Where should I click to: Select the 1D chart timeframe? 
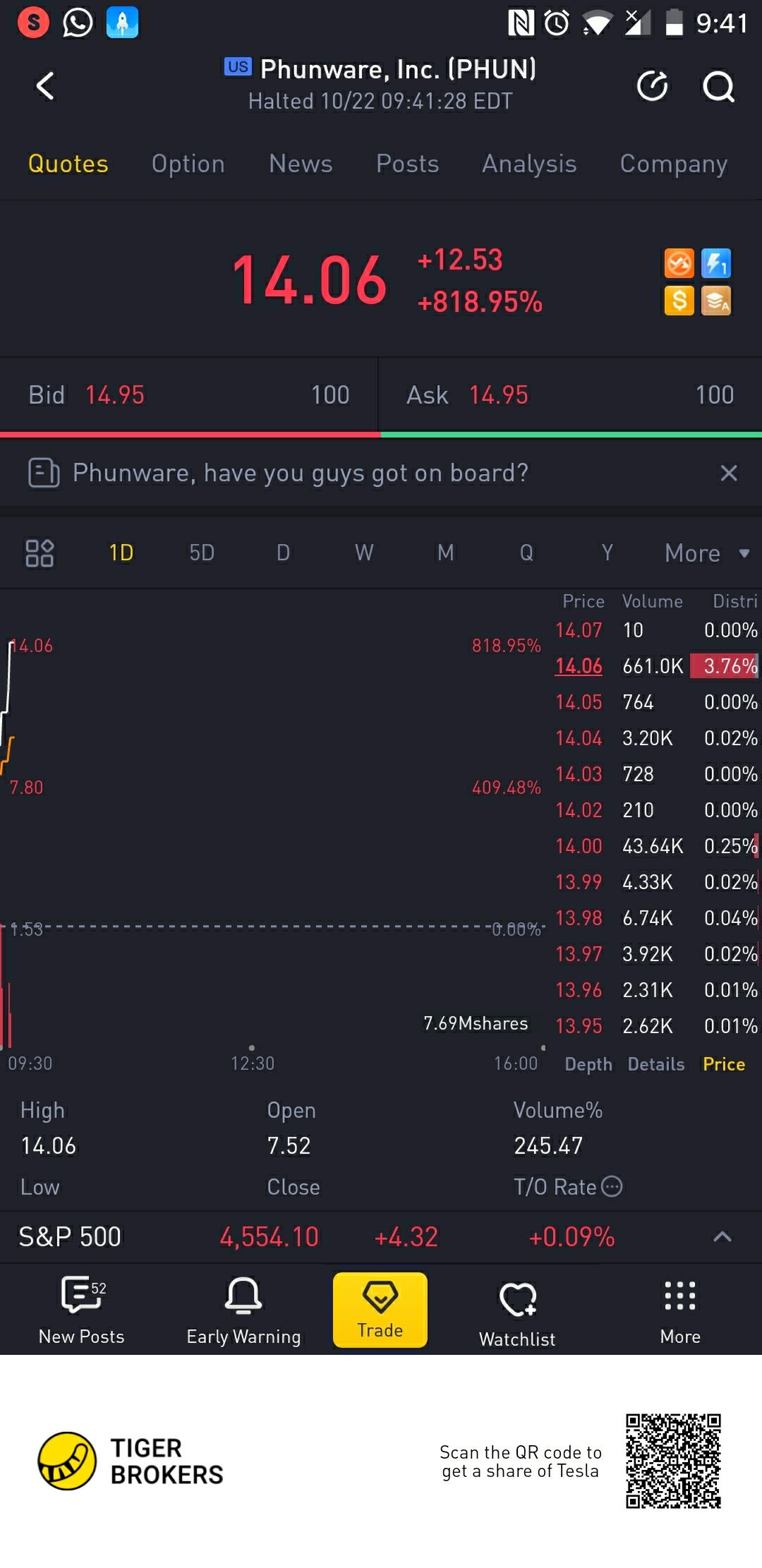121,553
